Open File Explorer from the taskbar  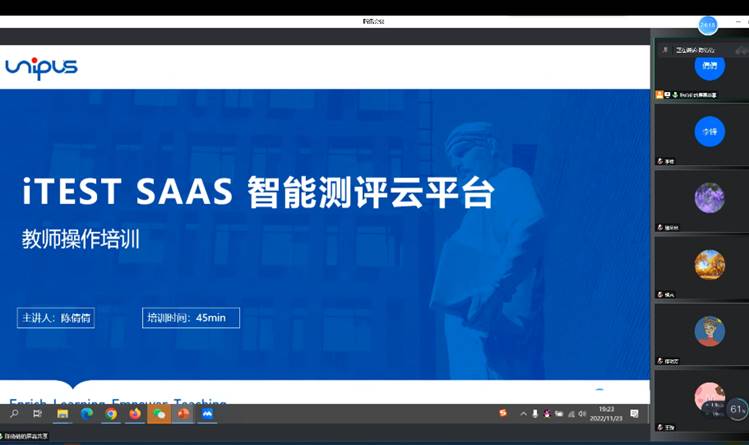point(62,413)
